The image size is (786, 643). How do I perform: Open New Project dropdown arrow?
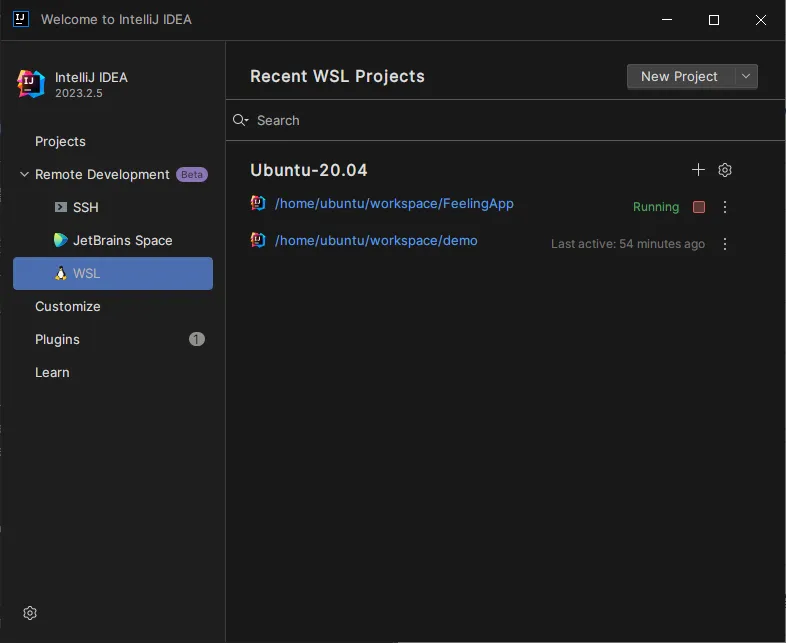pos(746,76)
